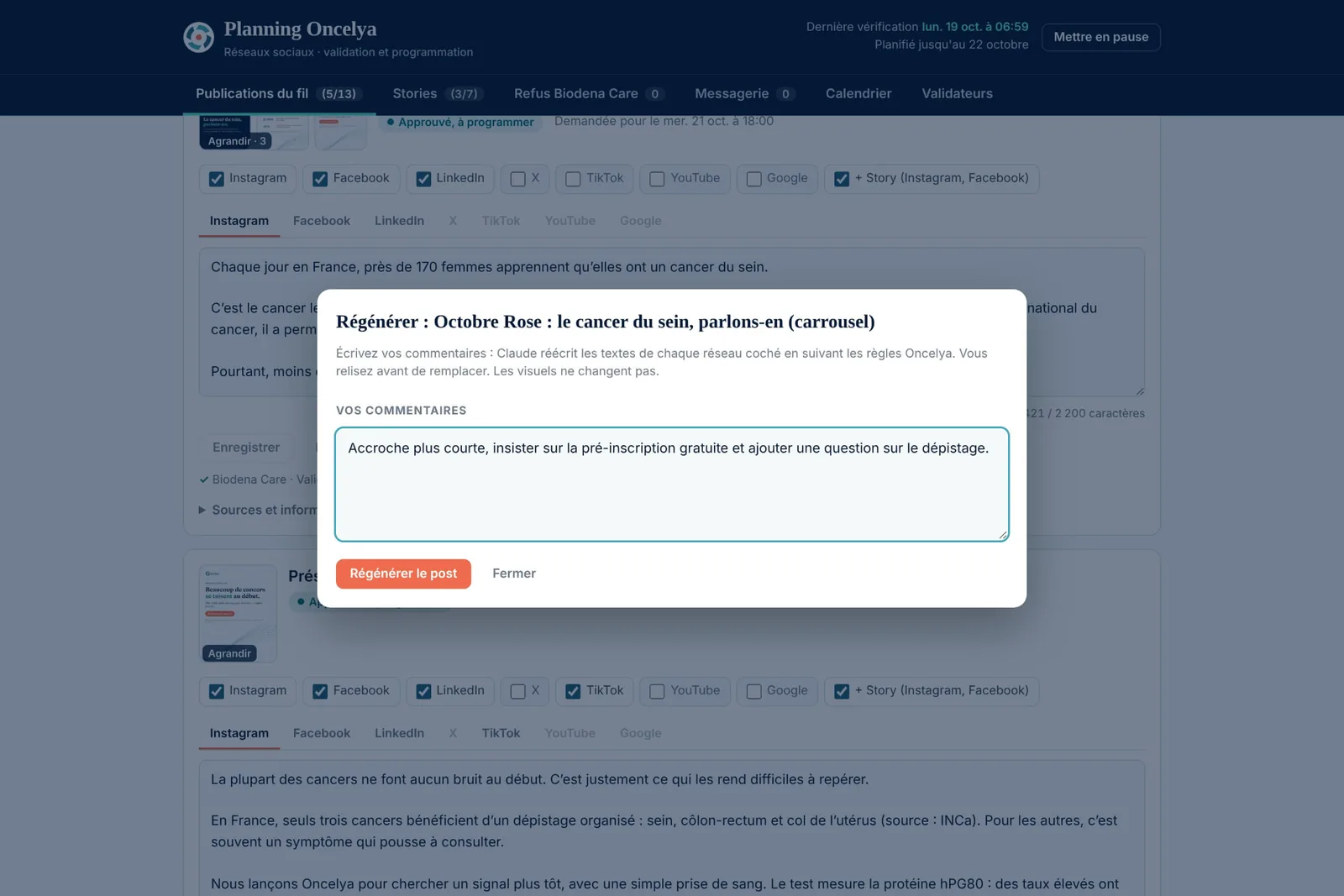Check X in the first post row
This screenshot has width=1344, height=896.
click(518, 179)
